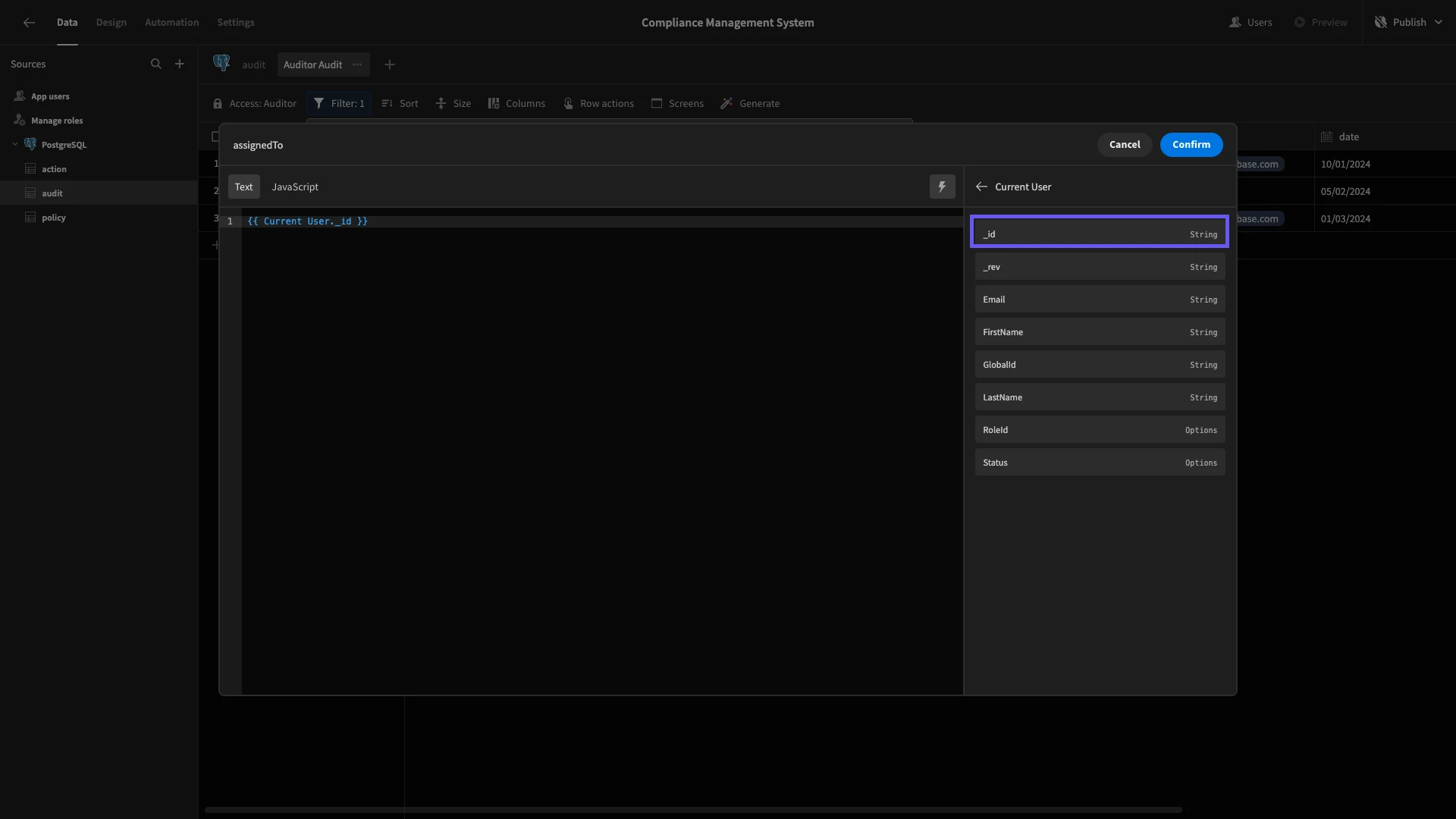This screenshot has height=819, width=1456.
Task: Select the _rev binding
Action: pos(1100,267)
